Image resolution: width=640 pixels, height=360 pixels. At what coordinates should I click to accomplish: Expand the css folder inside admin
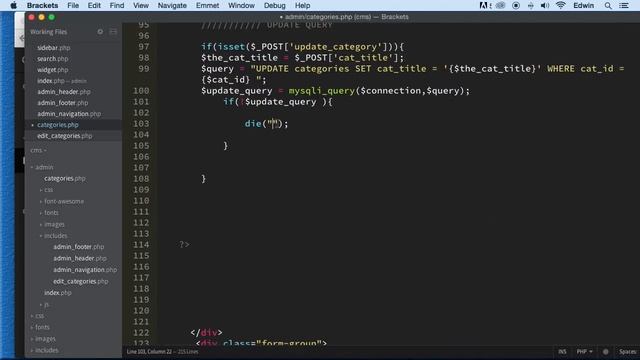(41, 190)
